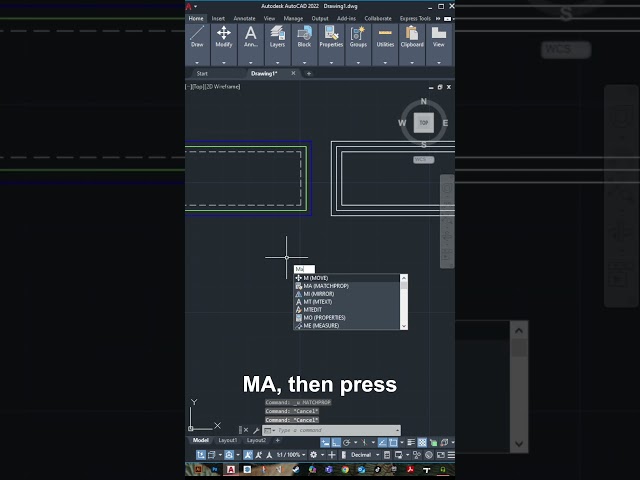The image size is (640, 480).
Task: Open the WCS dropdown under the ViewCube
Action: 424,160
